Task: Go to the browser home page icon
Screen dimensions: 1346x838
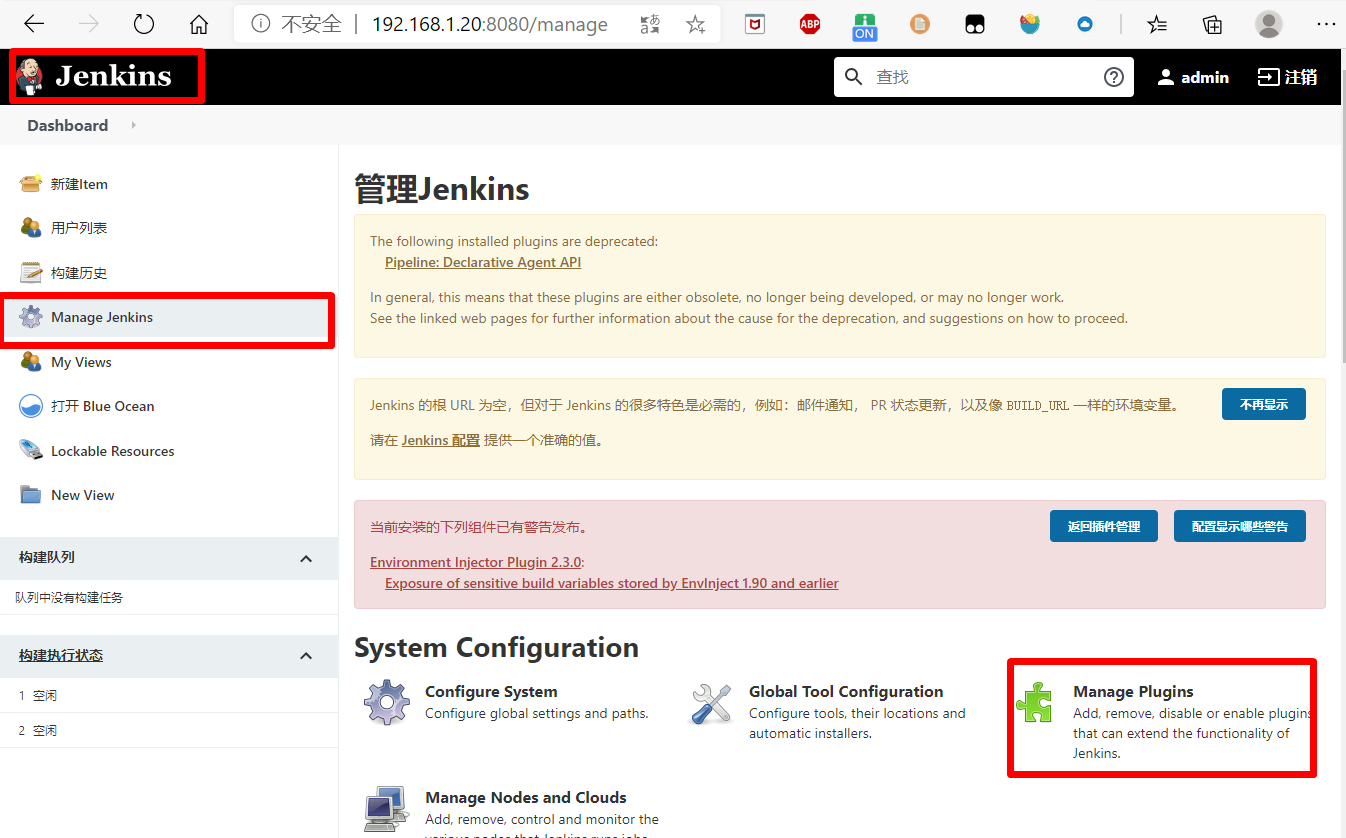Action: [x=199, y=24]
